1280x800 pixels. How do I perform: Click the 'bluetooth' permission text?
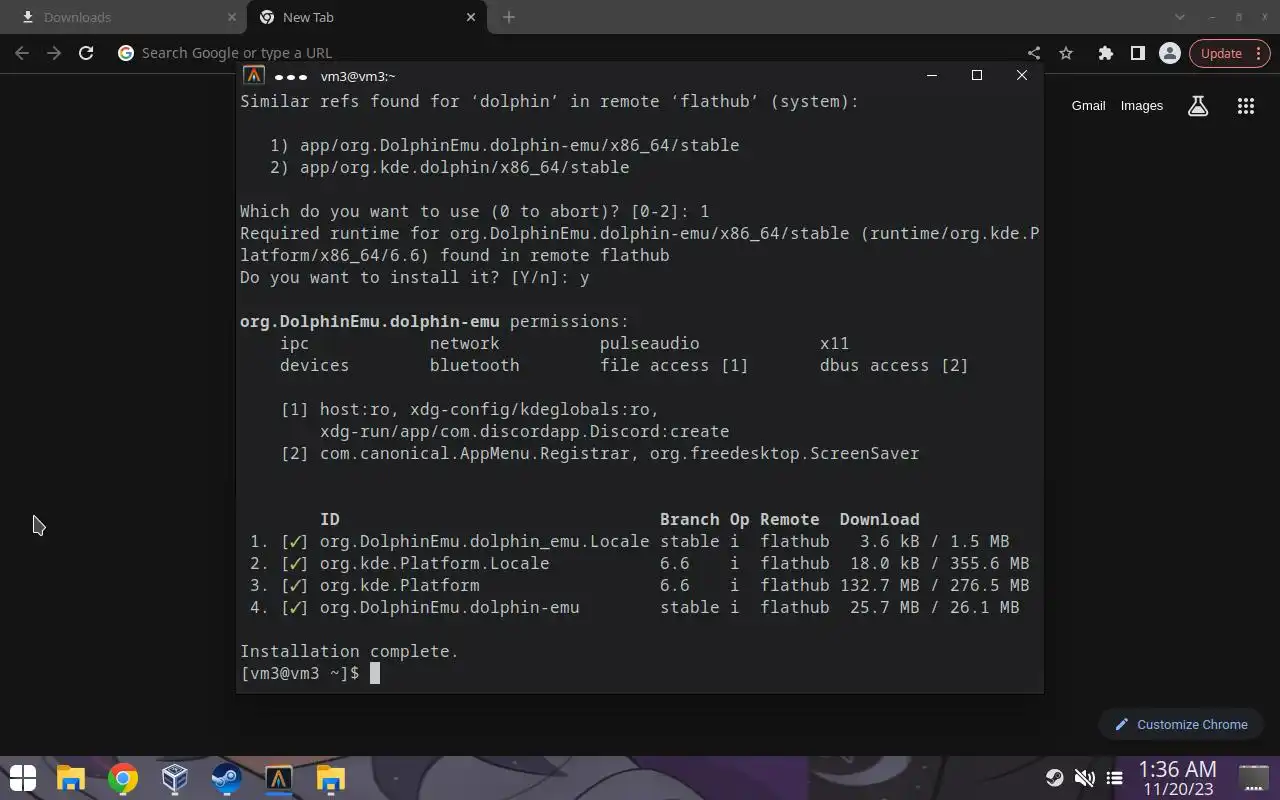pyautogui.click(x=475, y=365)
